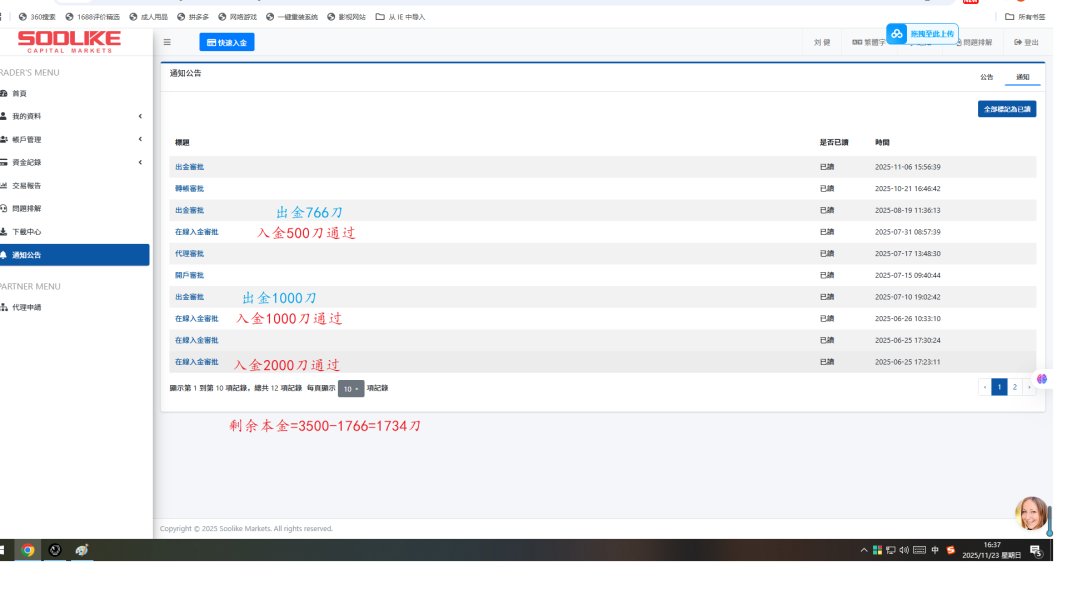Click the network tray icon
Image resolution: width=1067 pixels, height=600 pixels.
pyautogui.click(x=891, y=550)
